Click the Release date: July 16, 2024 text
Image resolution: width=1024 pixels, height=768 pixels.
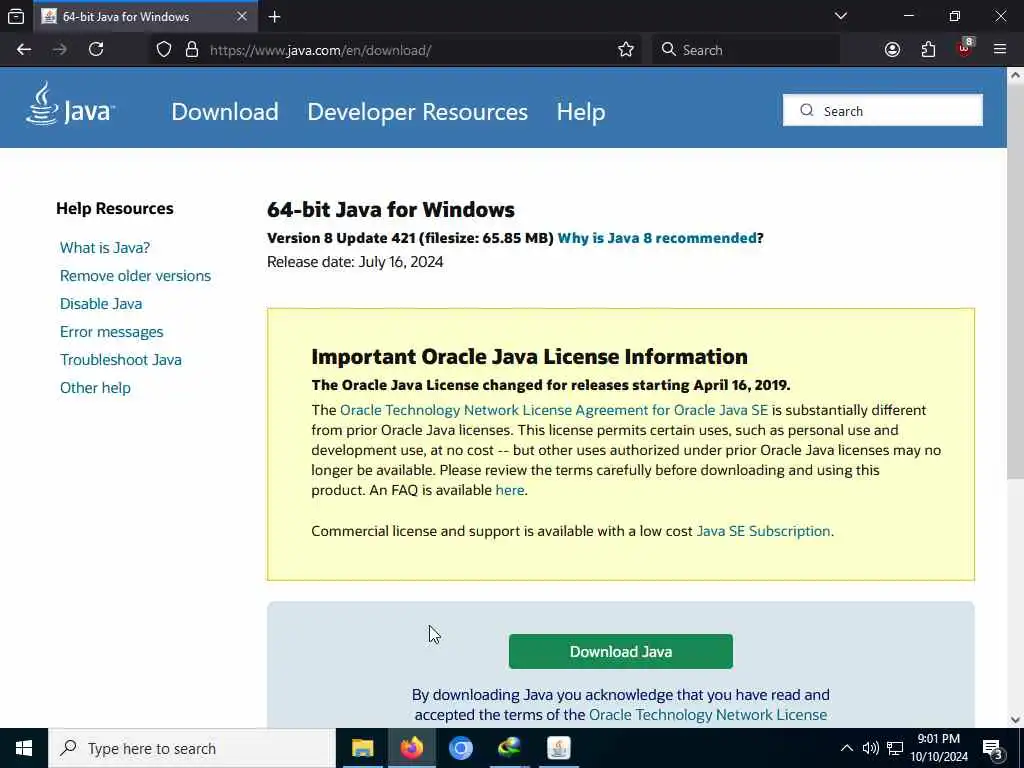[355, 262]
